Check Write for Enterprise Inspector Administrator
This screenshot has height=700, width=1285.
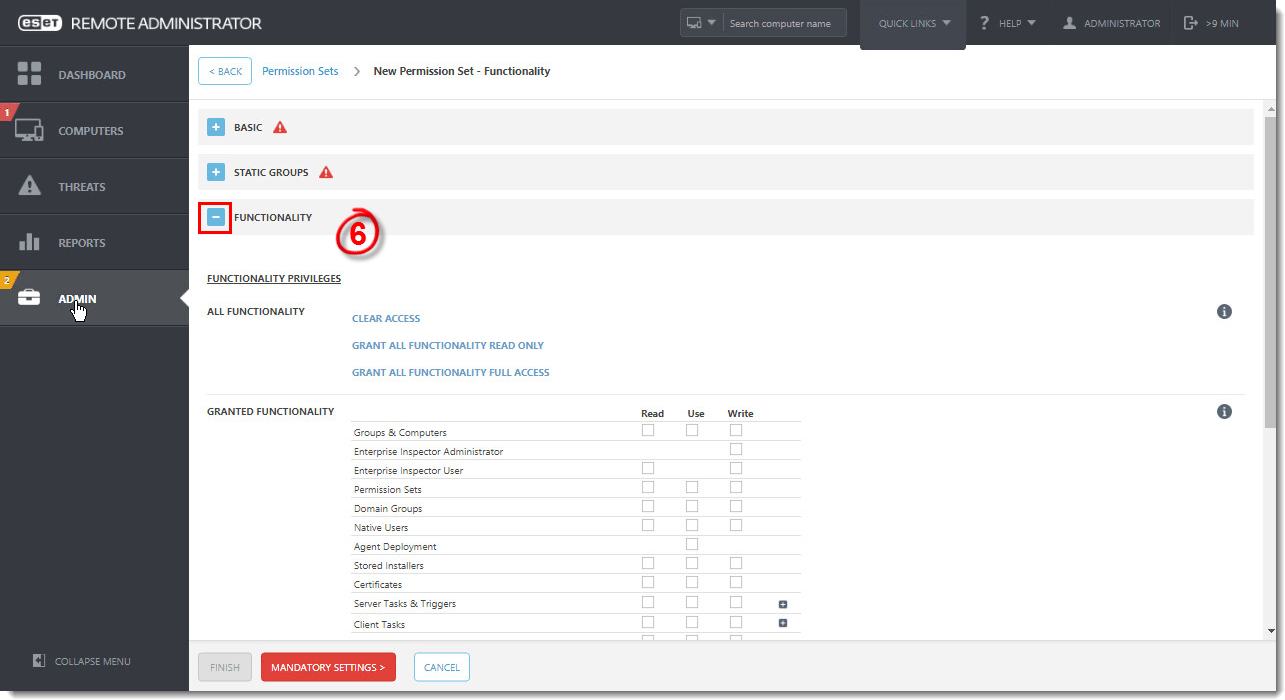click(736, 450)
